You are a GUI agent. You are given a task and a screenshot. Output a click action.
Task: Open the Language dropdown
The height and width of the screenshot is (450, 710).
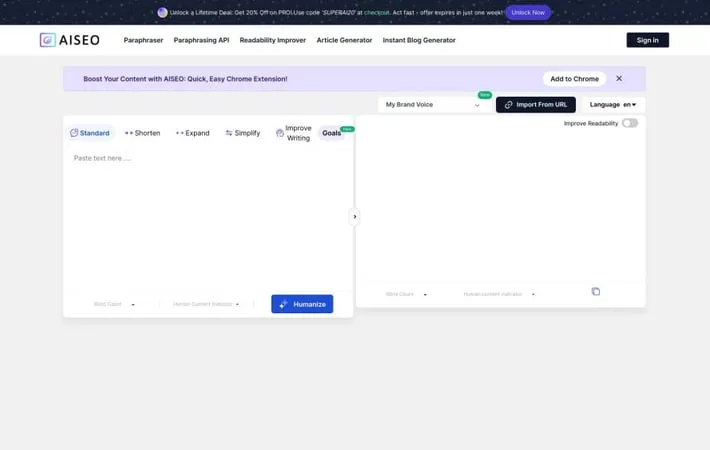coord(613,104)
